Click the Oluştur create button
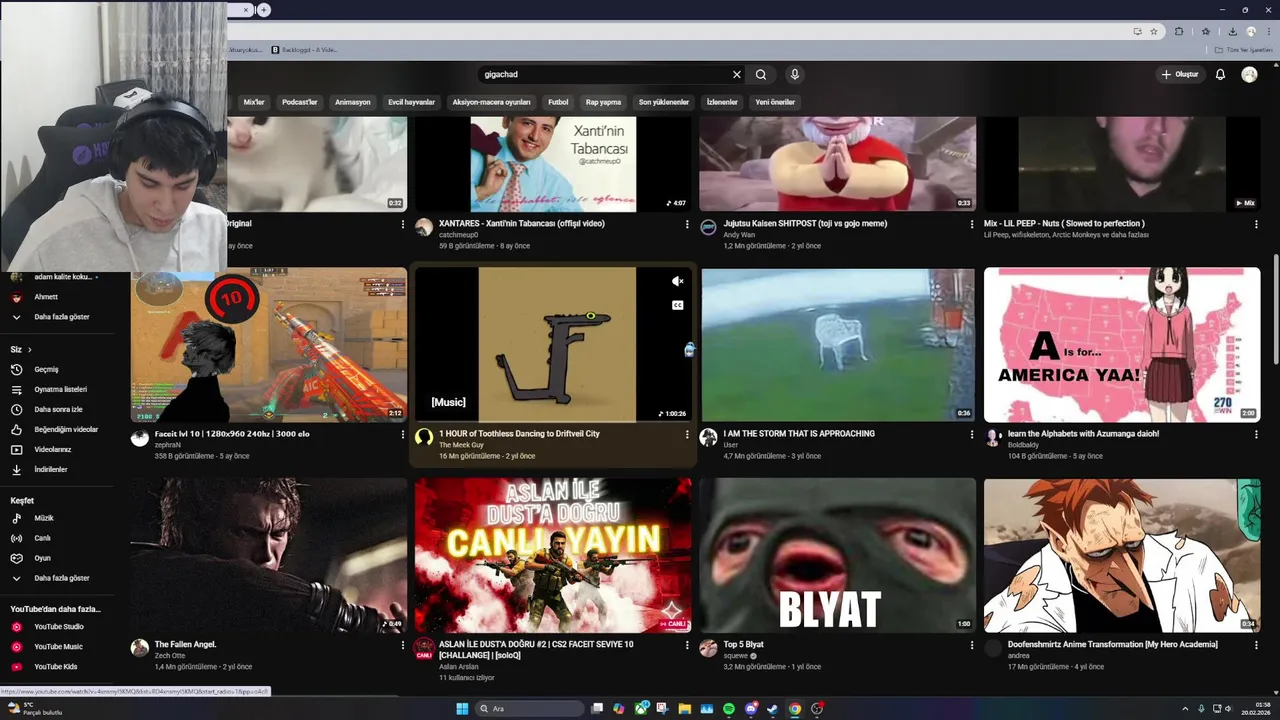The image size is (1280, 720). (1180, 74)
